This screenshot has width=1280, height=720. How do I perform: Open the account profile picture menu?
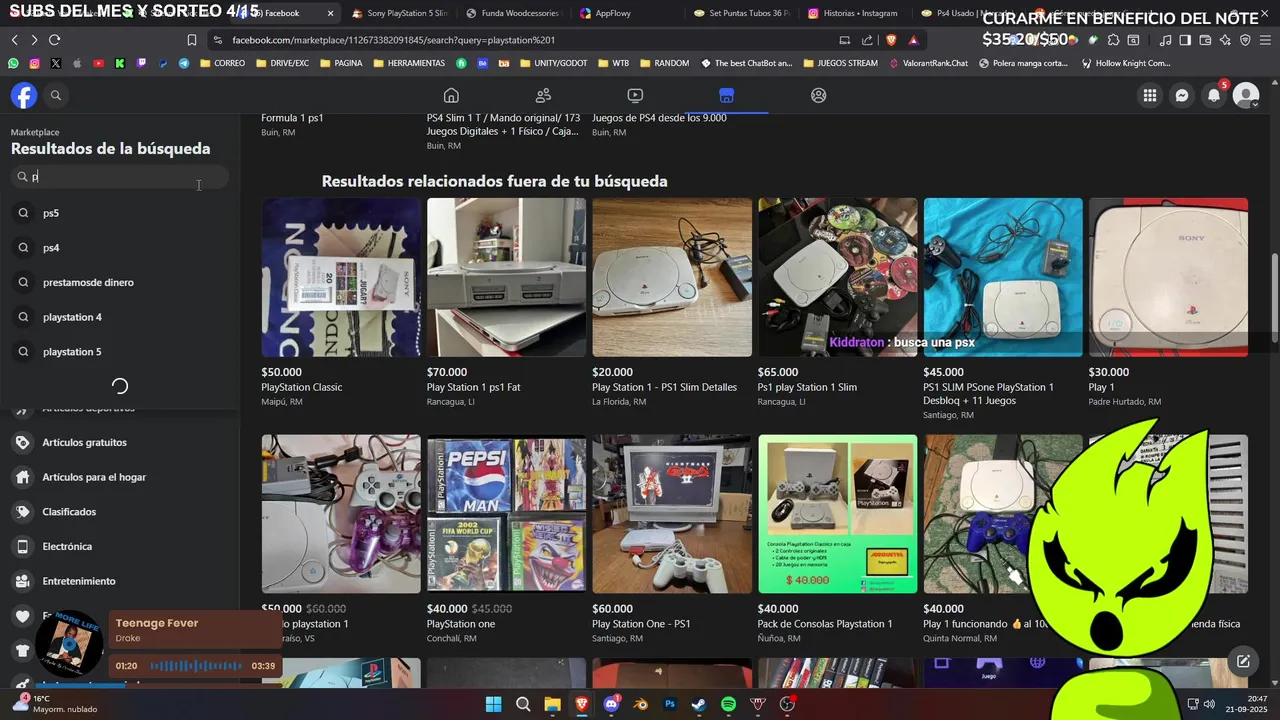click(1246, 95)
